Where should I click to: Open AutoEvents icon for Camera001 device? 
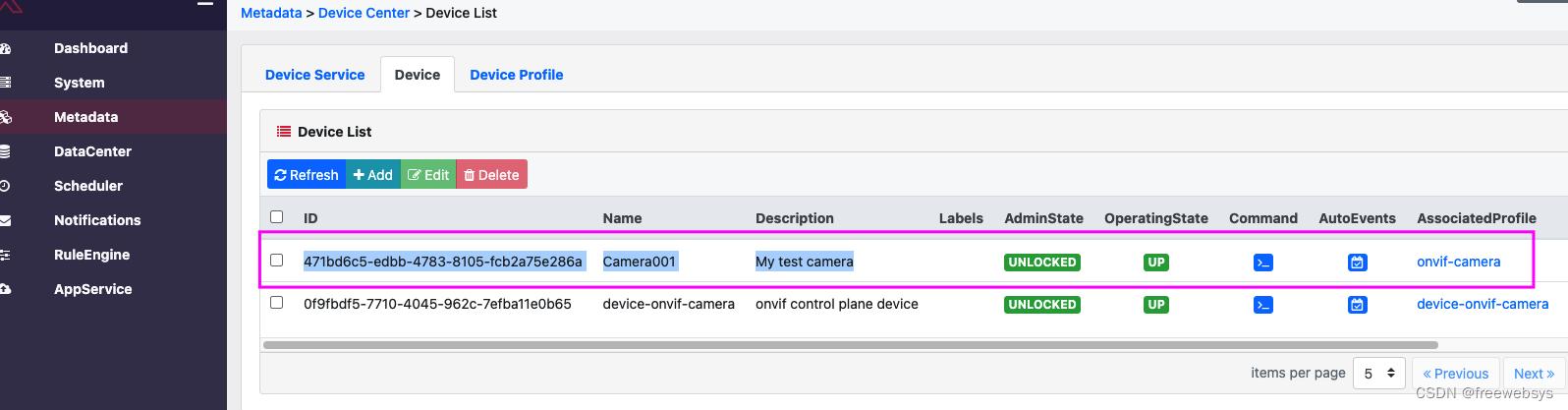tap(1357, 263)
